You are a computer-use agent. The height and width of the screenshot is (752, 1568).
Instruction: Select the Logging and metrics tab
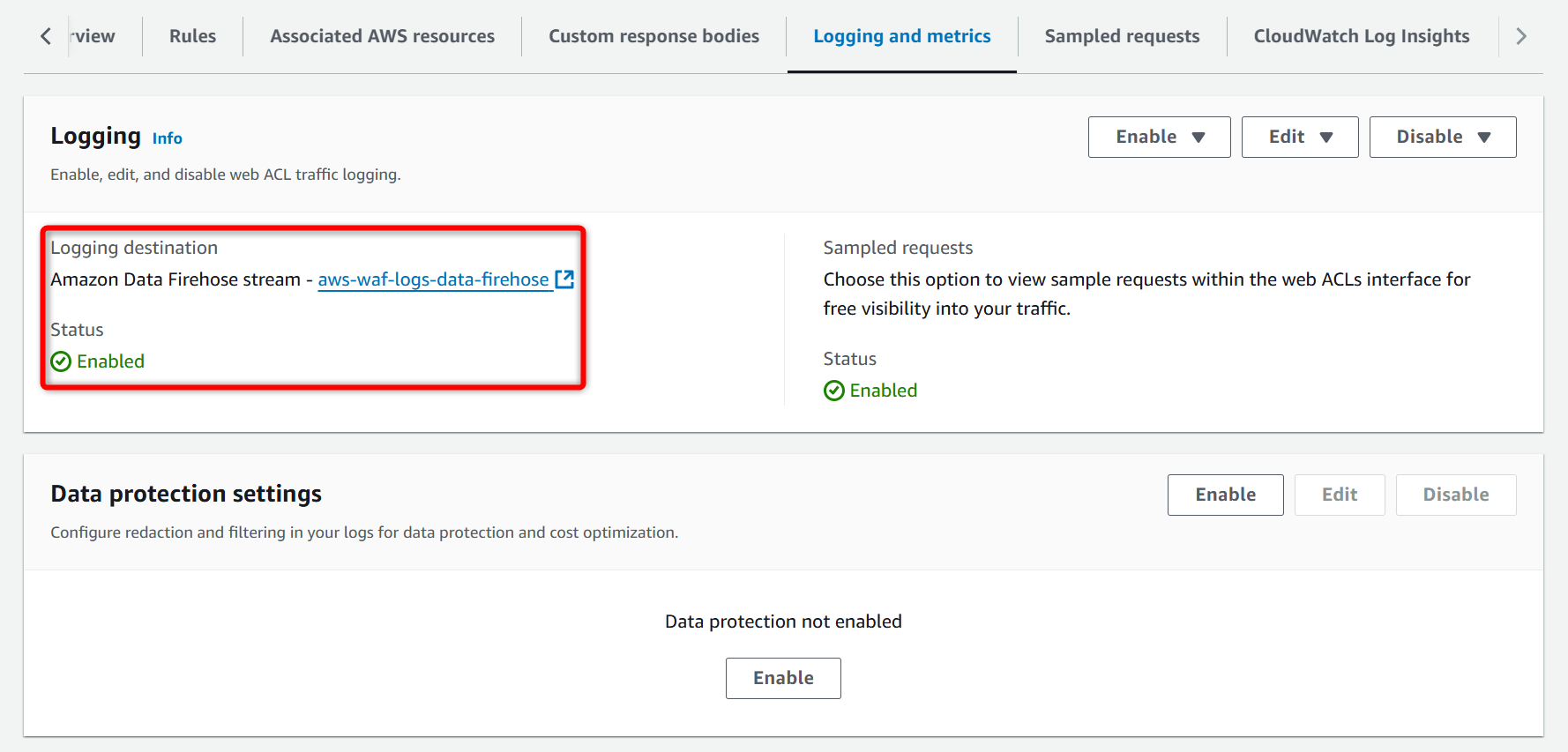pyautogui.click(x=901, y=36)
